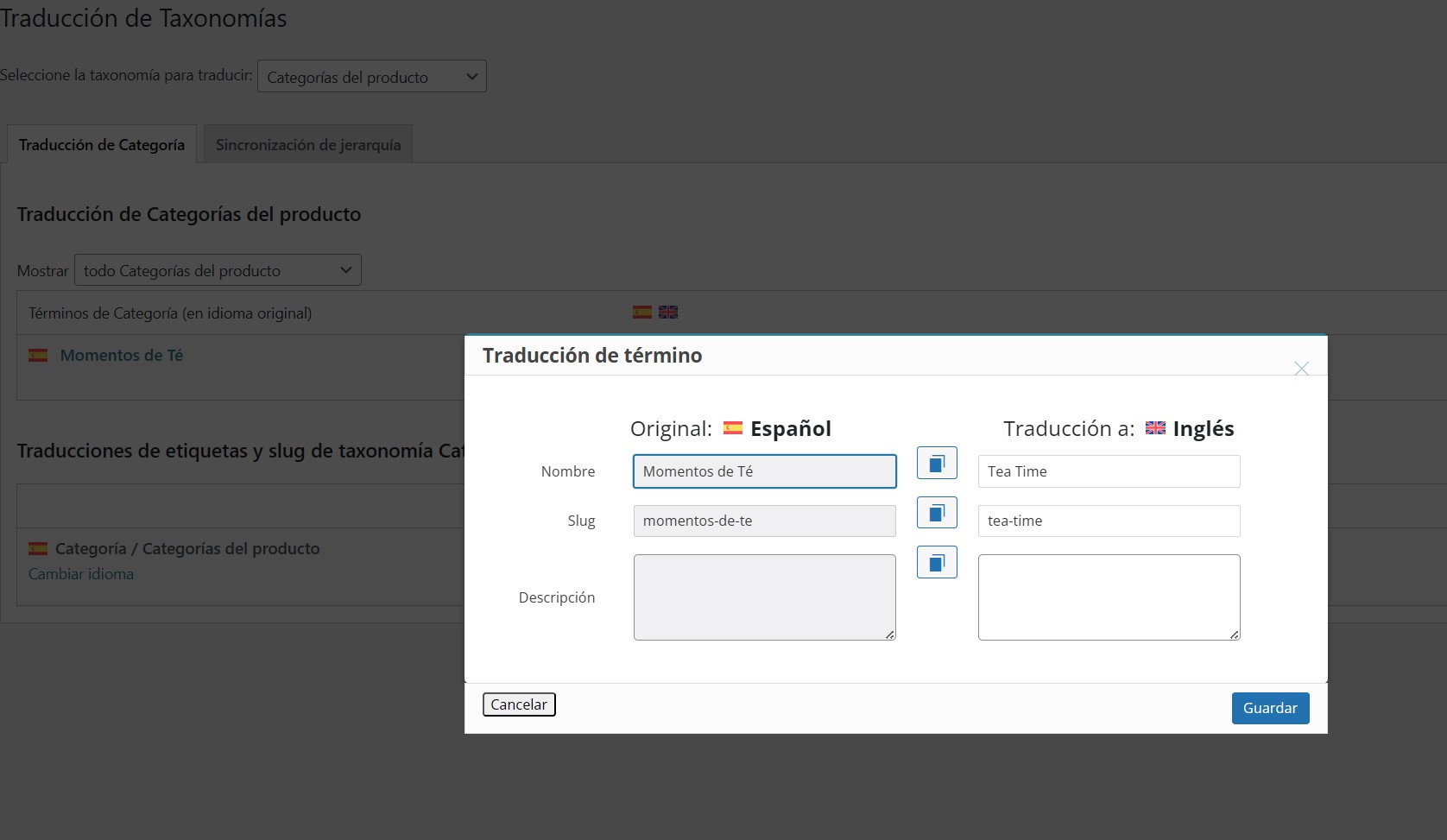Copy the original Descripción to translation

pyautogui.click(x=937, y=563)
